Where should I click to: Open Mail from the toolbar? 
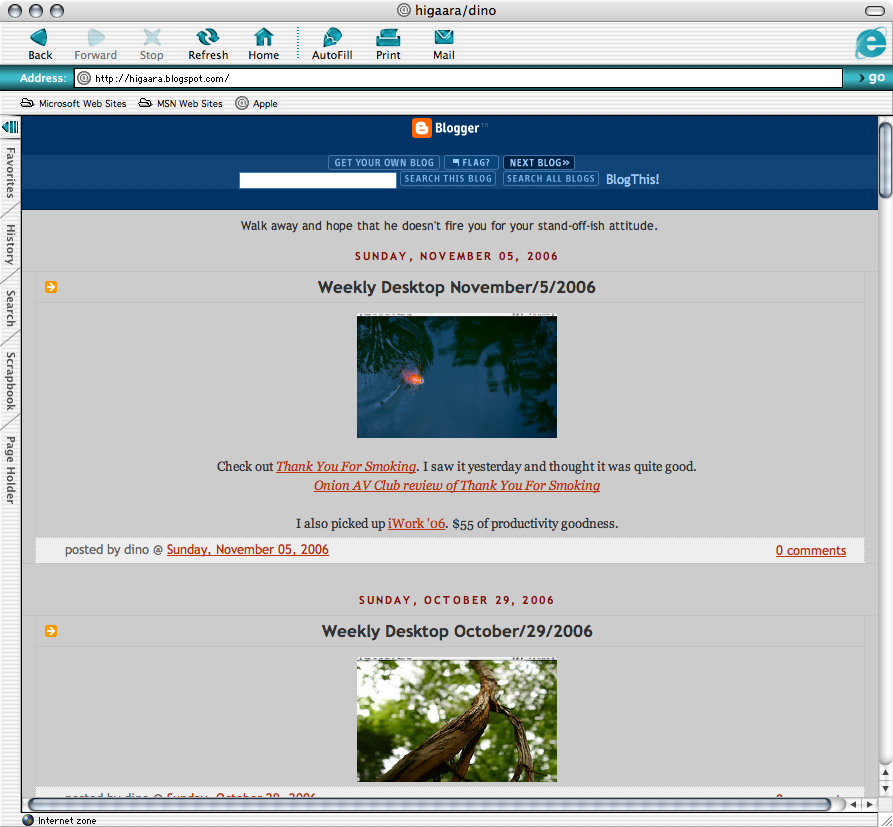[x=444, y=44]
